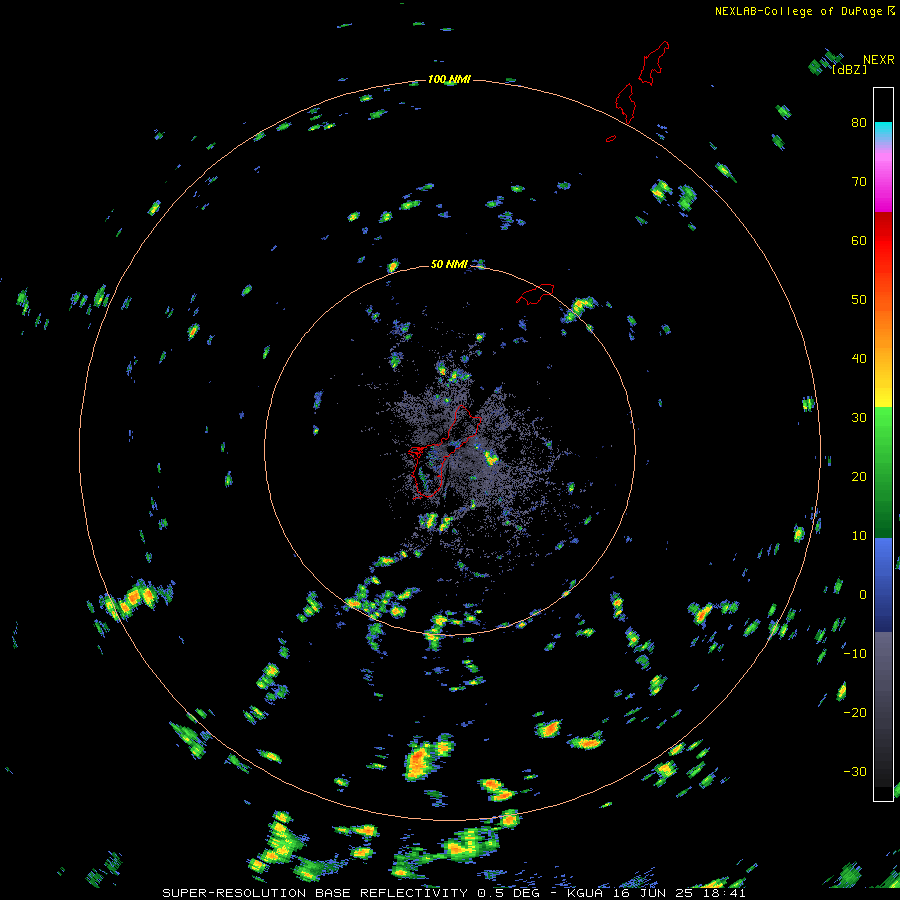Click the dBZ unit label above the color scale
The image size is (900, 900).
(849, 69)
